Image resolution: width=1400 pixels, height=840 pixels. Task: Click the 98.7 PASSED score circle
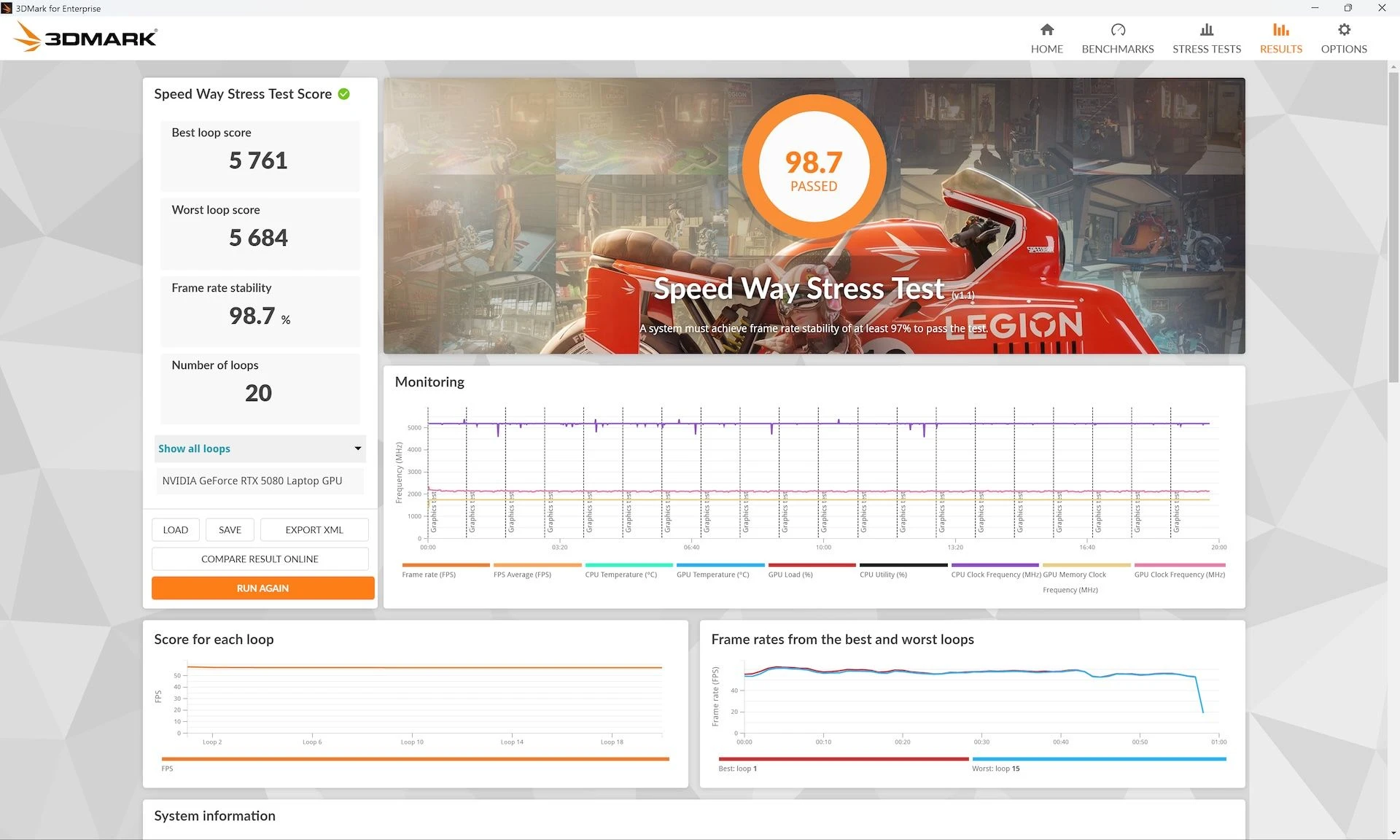[x=814, y=166]
